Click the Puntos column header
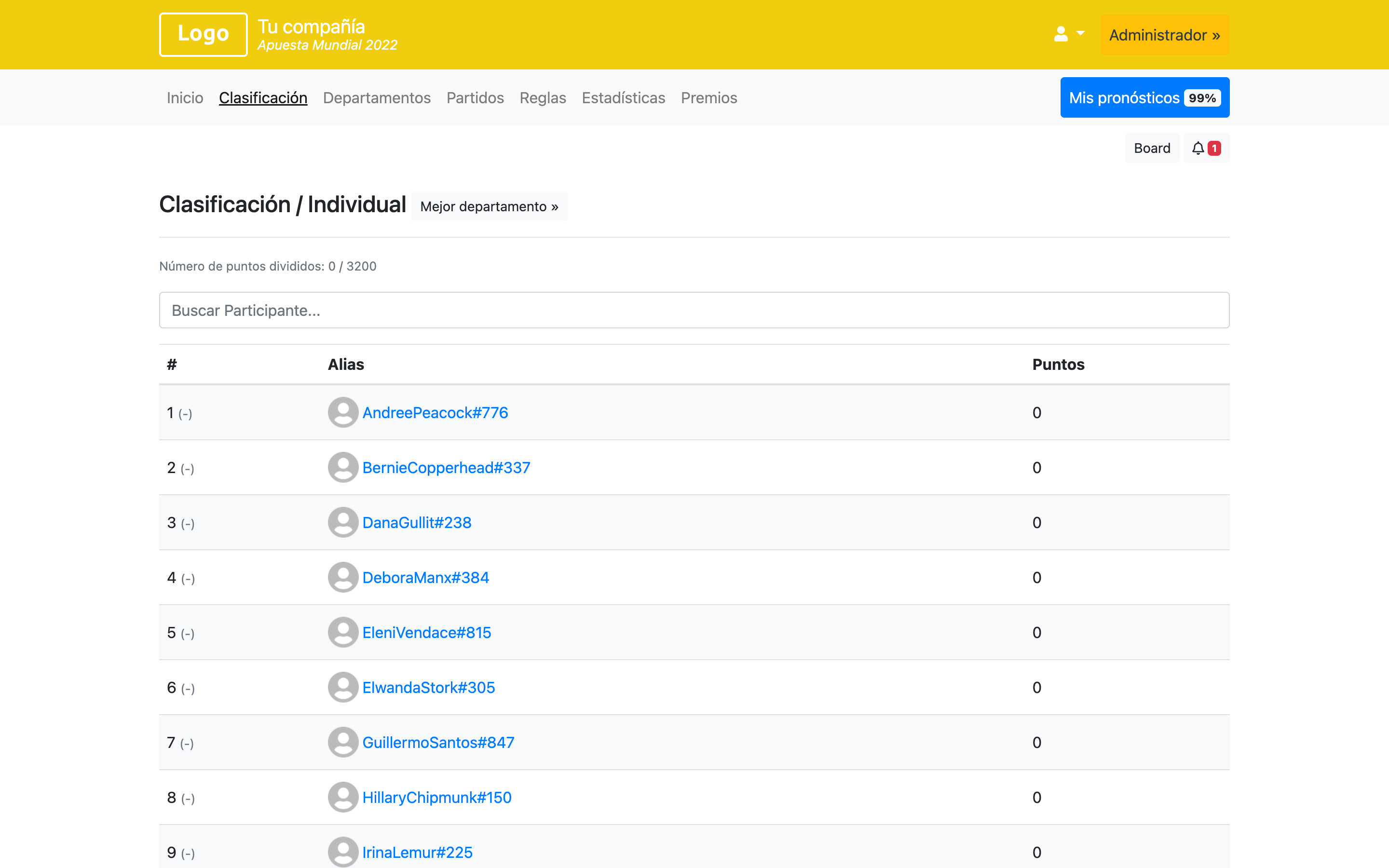The image size is (1389, 868). click(x=1059, y=365)
